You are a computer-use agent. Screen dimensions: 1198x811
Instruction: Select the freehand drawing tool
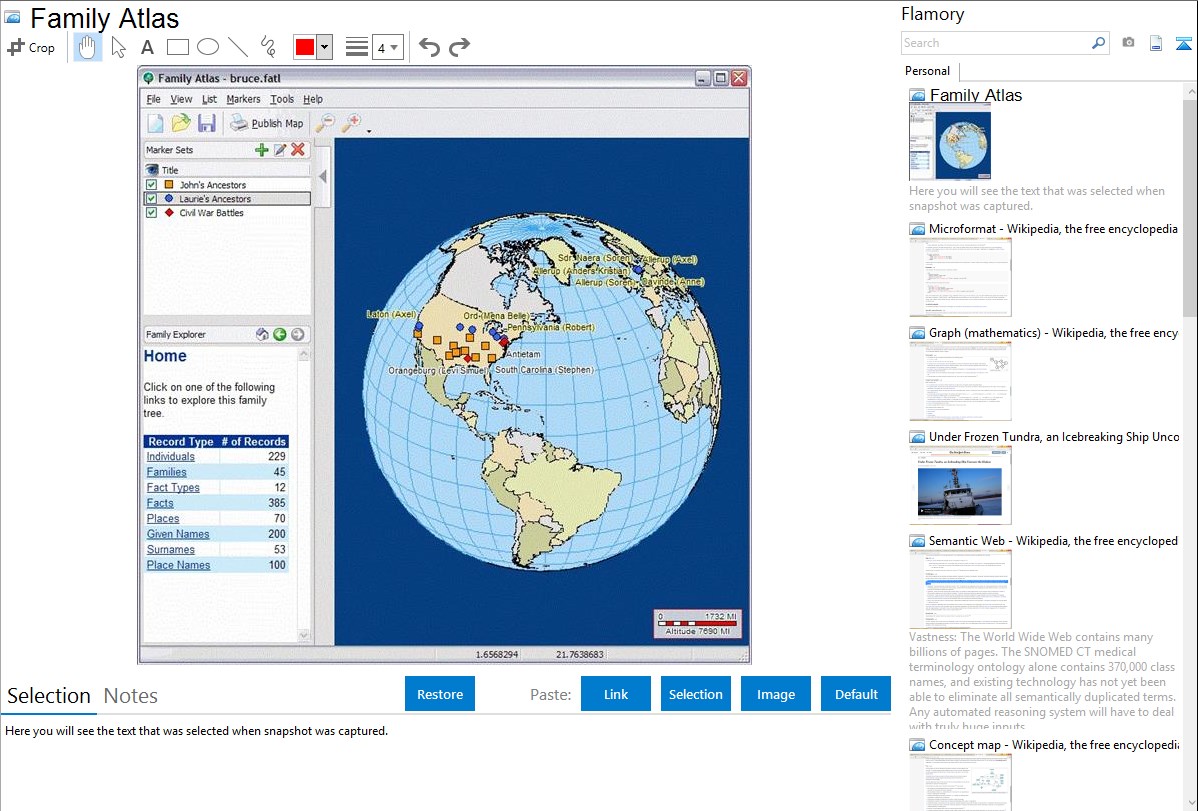(x=268, y=47)
